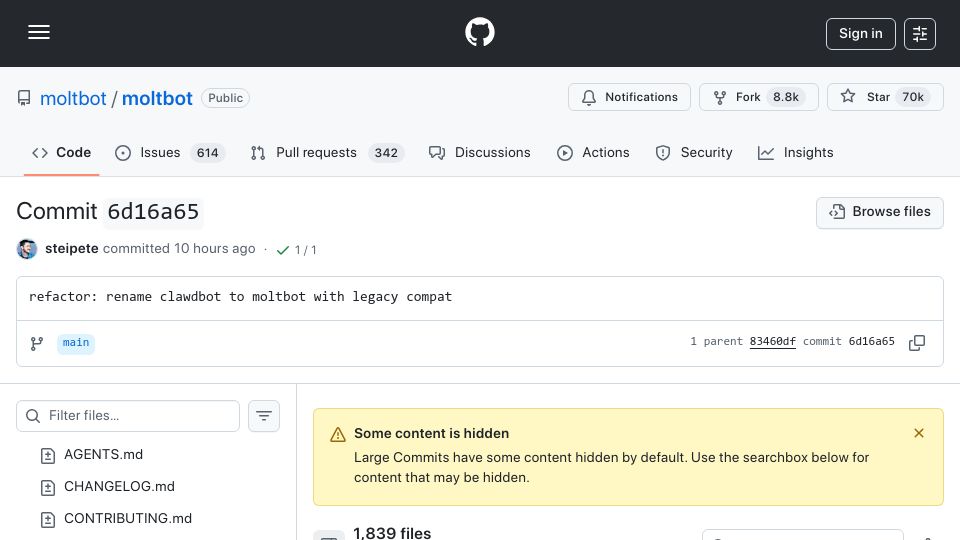Open the hamburger navigation menu
Viewport: 960px width, 540px height.
click(39, 32)
